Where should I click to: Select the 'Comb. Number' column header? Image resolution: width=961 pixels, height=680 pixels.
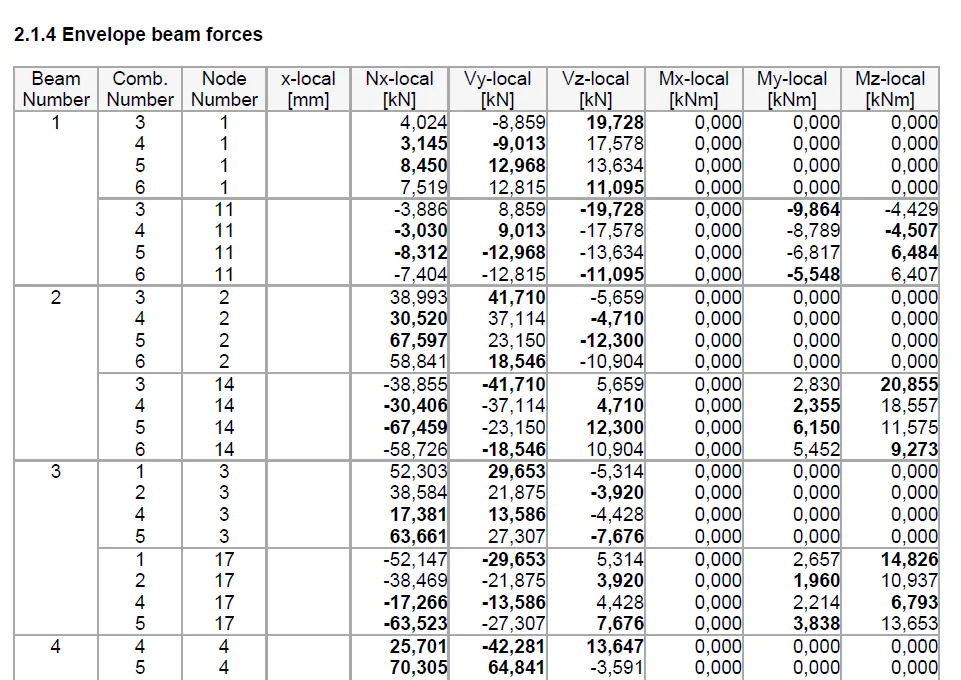coord(140,89)
